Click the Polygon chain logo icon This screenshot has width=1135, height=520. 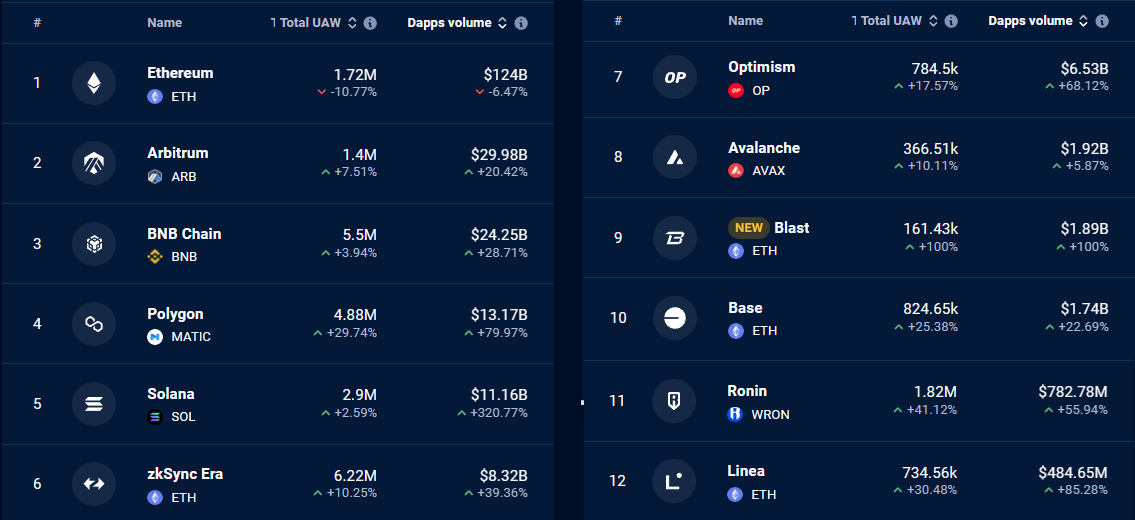point(94,324)
